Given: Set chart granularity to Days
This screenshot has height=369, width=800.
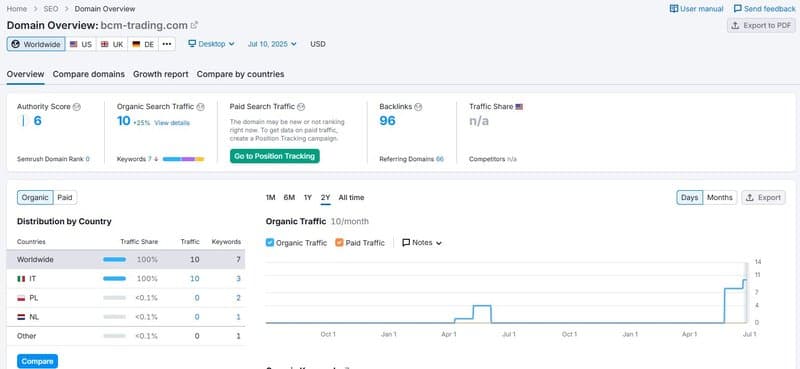Looking at the screenshot, I should point(689,198).
